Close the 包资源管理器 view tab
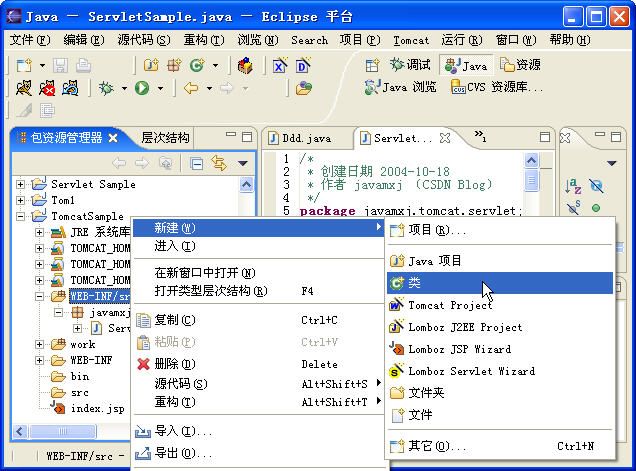Screen dimensions: 636x471 point(113,138)
